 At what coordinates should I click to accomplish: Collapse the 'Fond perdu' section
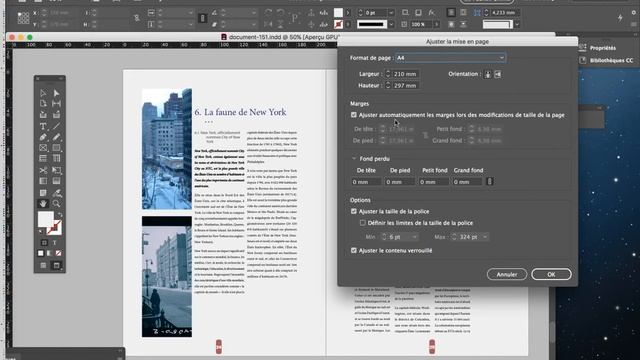click(354, 158)
